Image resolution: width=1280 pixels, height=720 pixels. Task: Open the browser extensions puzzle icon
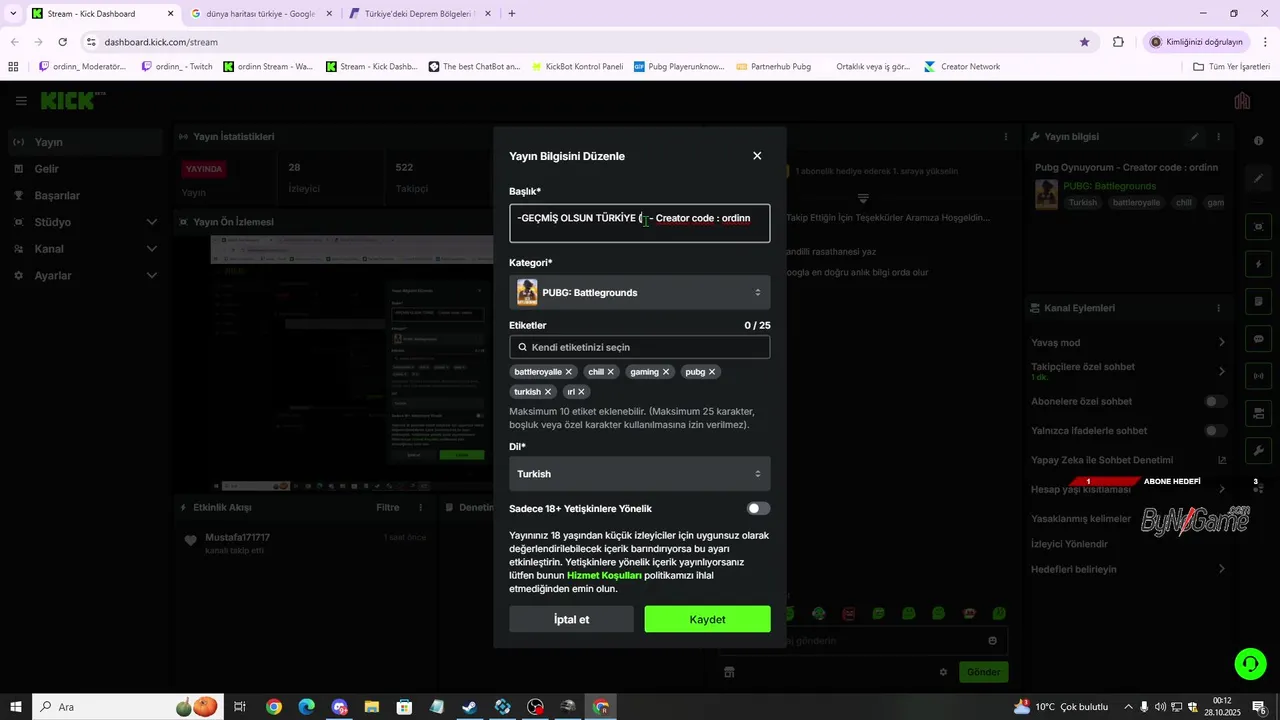coord(1118,42)
